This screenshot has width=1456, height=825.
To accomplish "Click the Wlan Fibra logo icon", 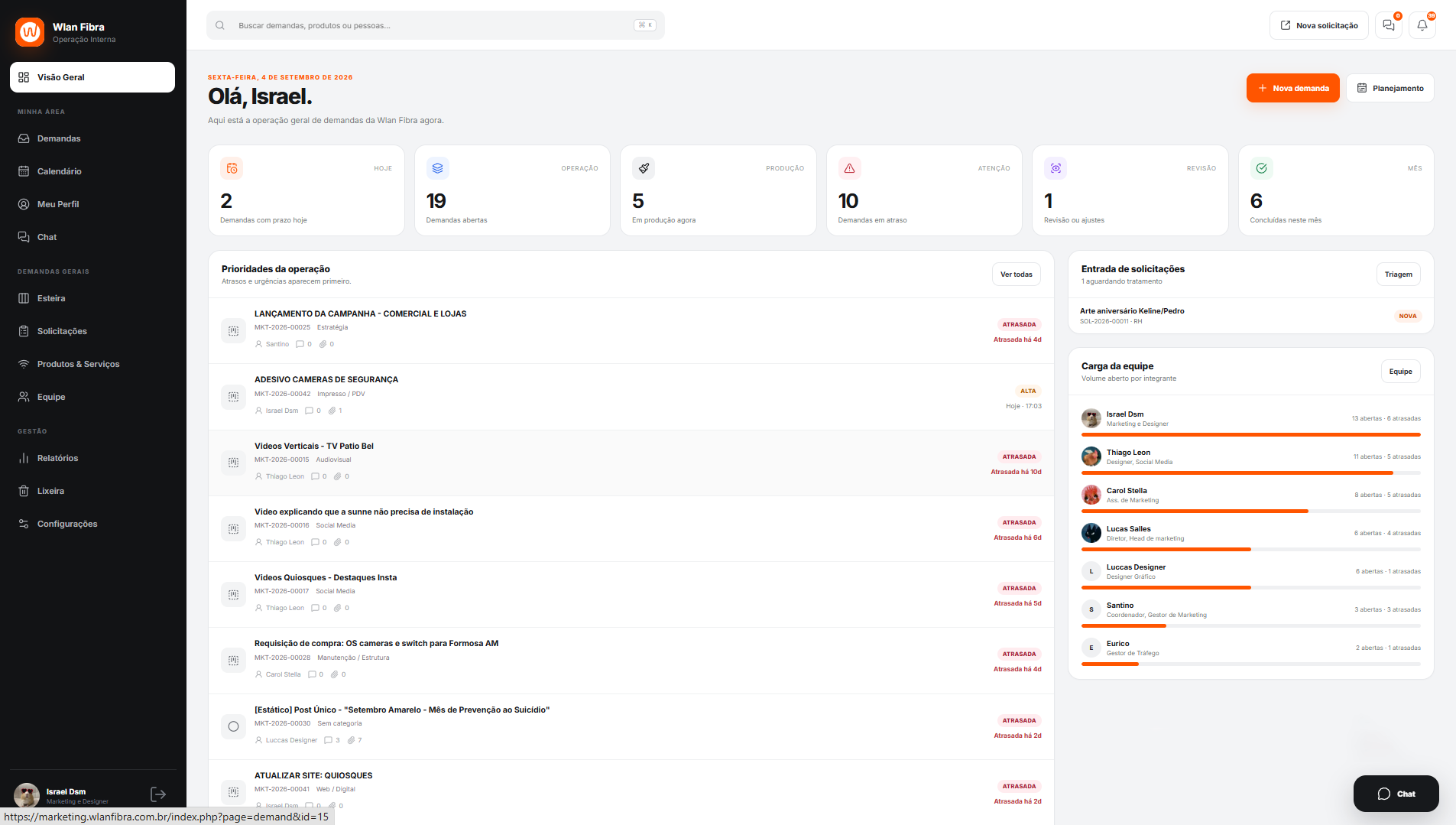I will pos(30,32).
